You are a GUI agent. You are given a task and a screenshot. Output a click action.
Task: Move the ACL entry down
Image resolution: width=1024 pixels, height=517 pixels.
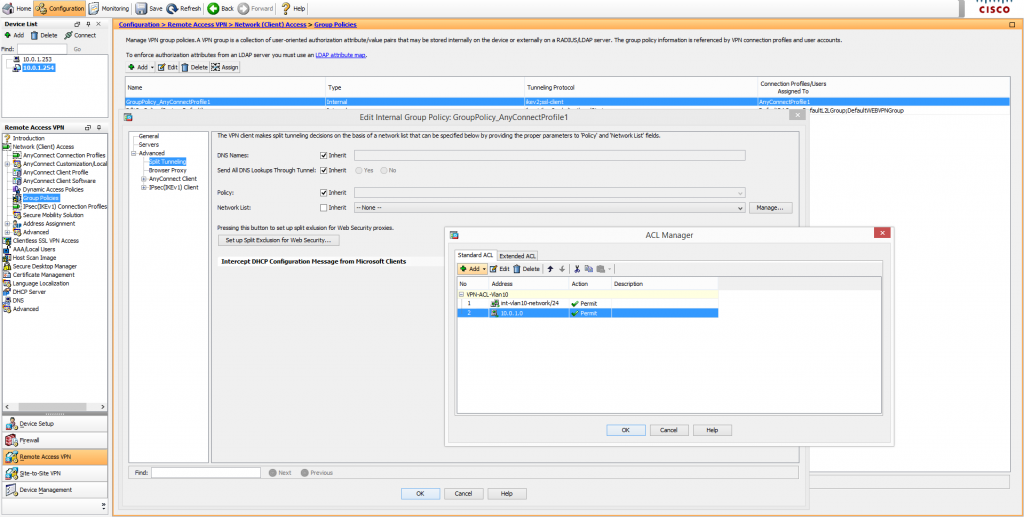[562, 269]
